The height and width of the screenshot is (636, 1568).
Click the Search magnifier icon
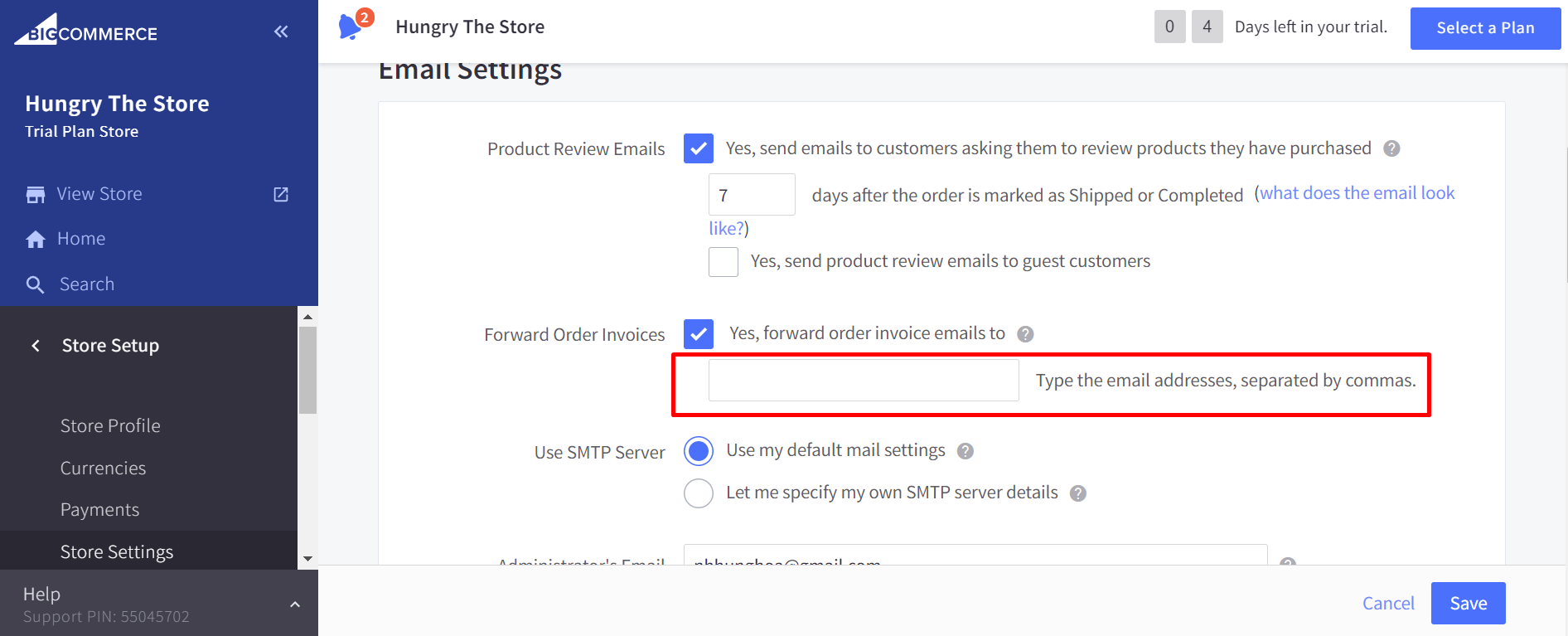coord(36,285)
